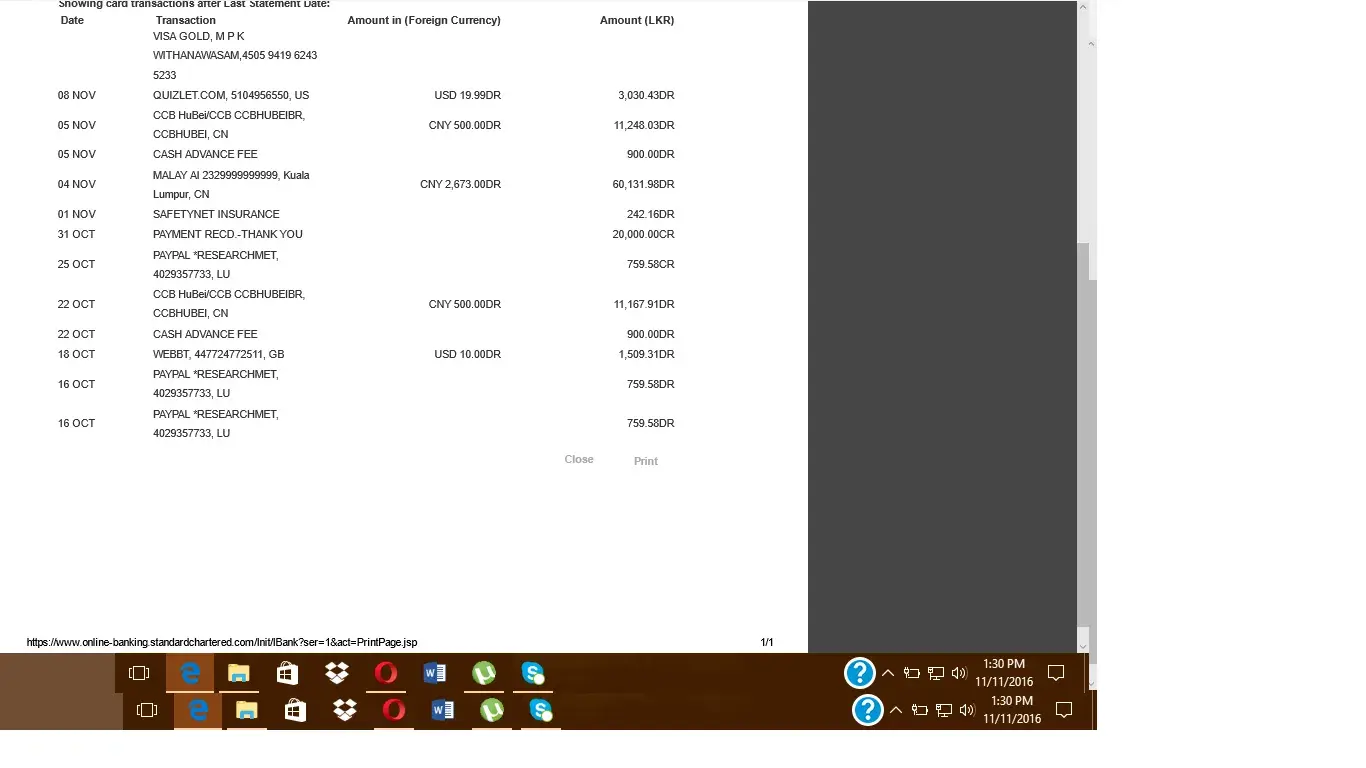This screenshot has width=1366, height=768.
Task: Open Task View in the upper taskbar row
Action: tap(139, 673)
